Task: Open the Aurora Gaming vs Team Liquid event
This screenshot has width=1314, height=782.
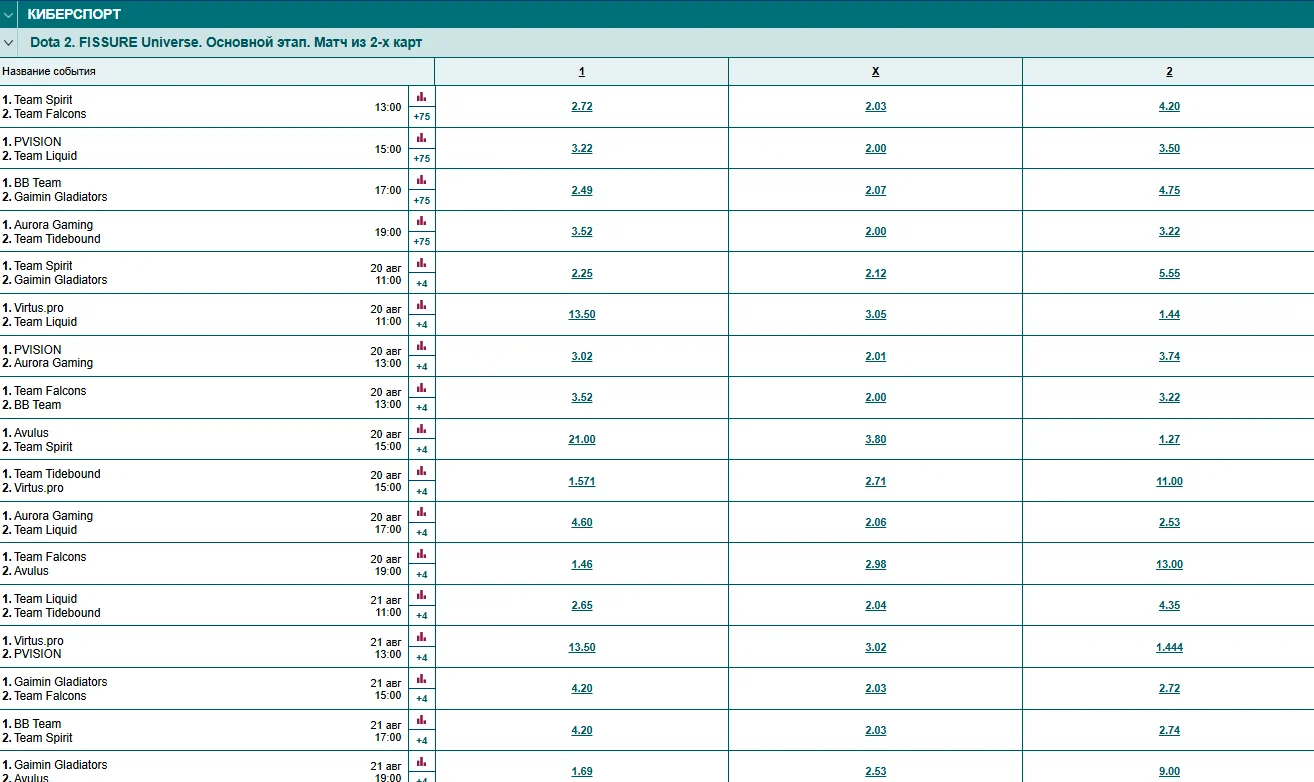Action: point(53,523)
